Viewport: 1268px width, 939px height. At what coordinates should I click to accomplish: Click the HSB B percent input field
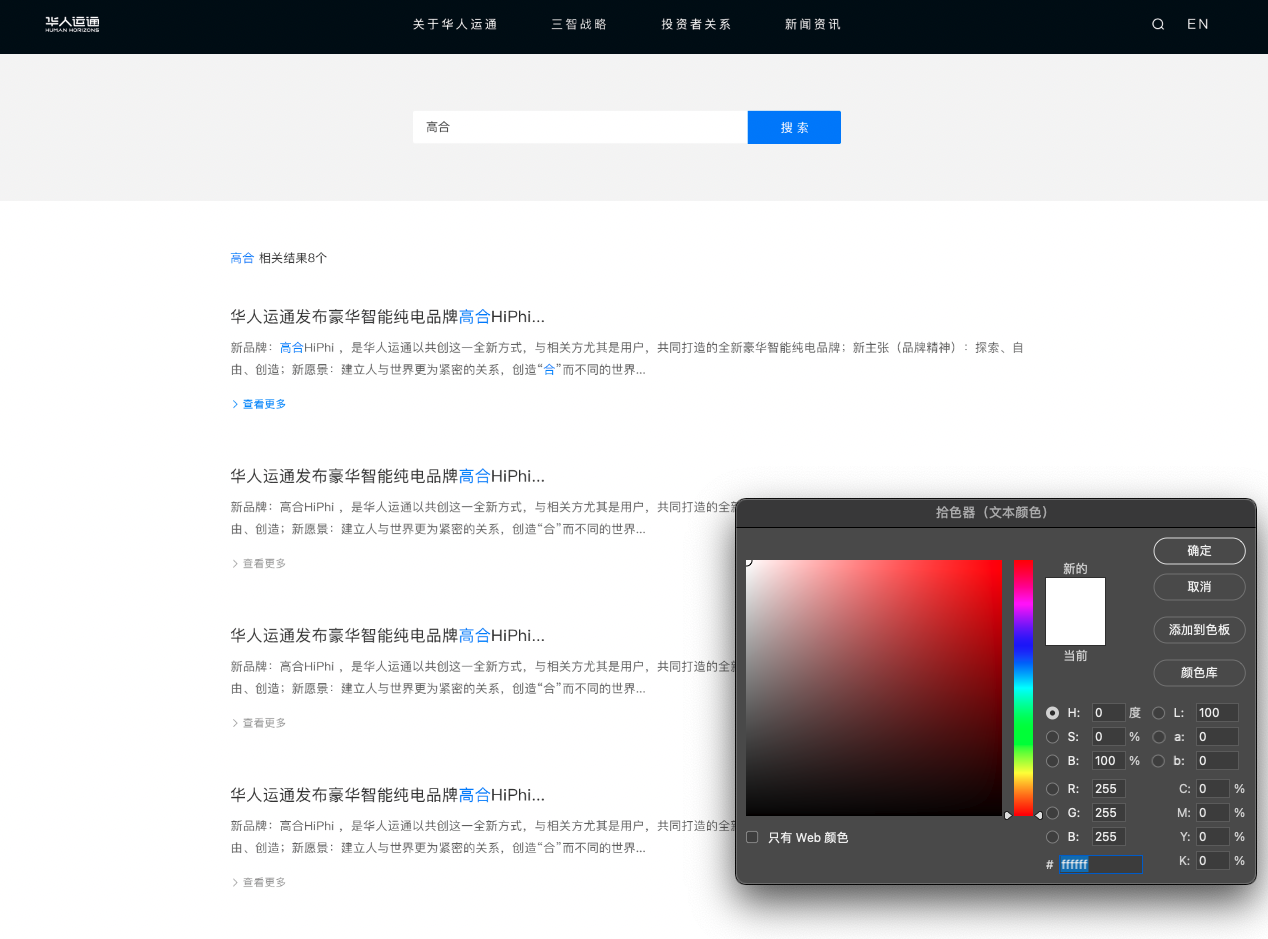(x=1109, y=761)
